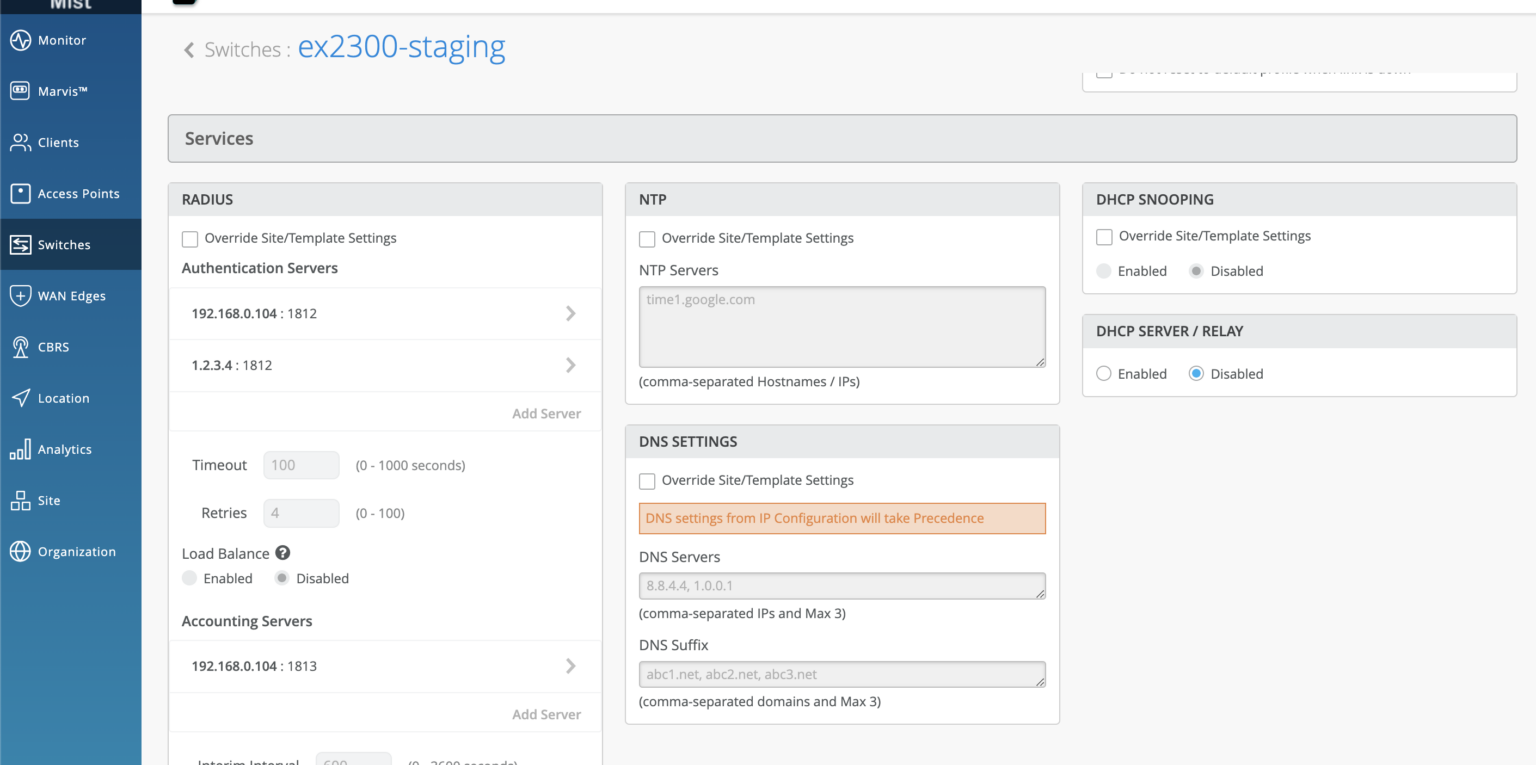This screenshot has height=765, width=1536.
Task: Select Marvis from the navigation sidebar
Action: point(62,91)
